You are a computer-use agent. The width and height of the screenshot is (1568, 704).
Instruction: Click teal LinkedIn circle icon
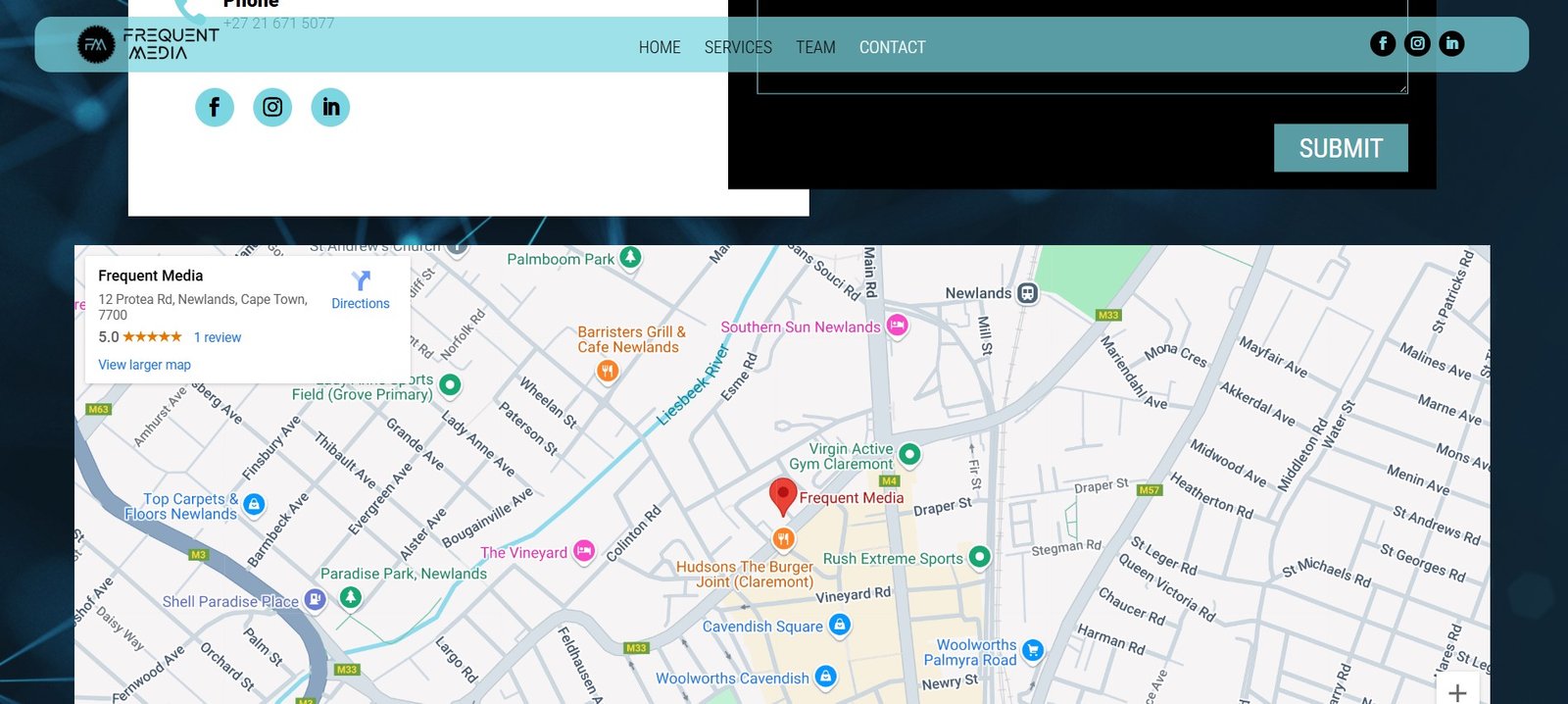[x=330, y=107]
